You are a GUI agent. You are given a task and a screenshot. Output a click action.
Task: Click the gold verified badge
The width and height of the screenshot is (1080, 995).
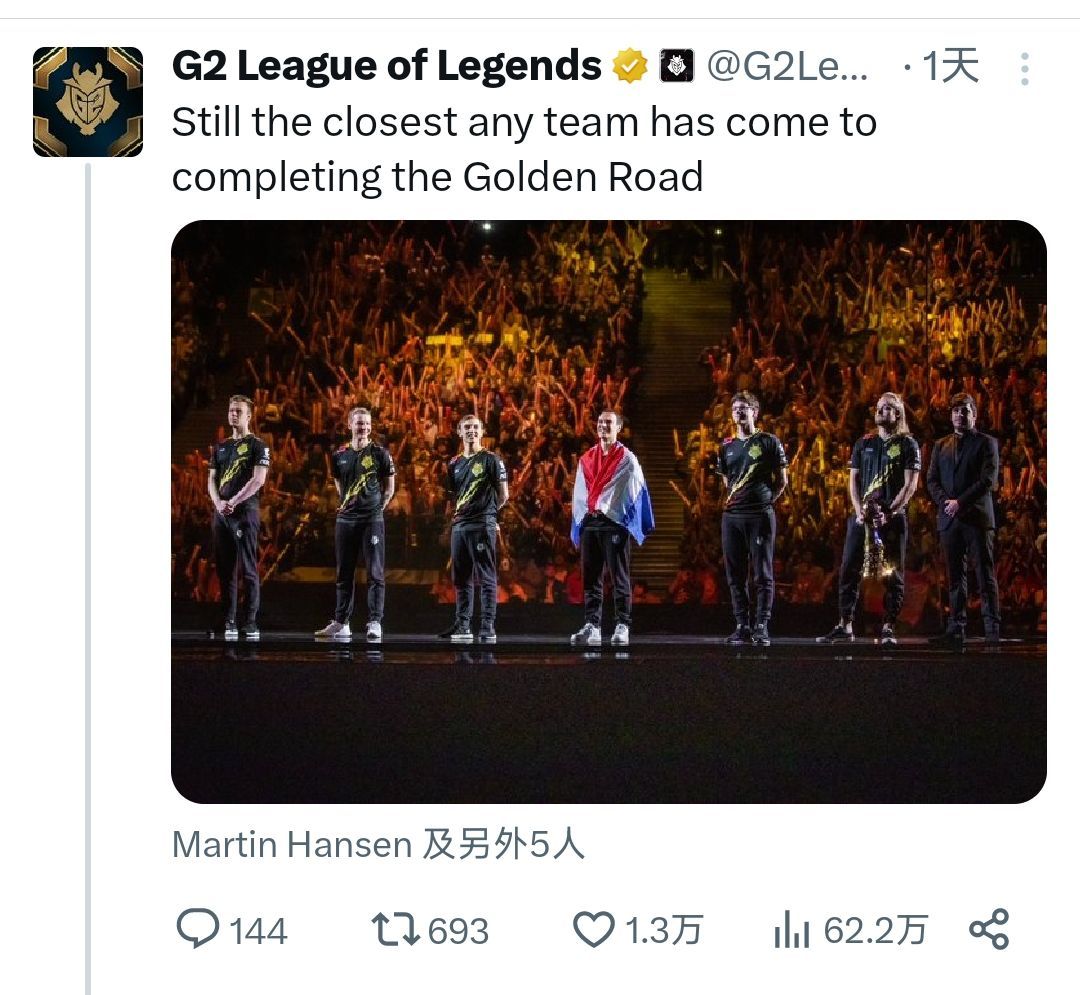click(630, 68)
